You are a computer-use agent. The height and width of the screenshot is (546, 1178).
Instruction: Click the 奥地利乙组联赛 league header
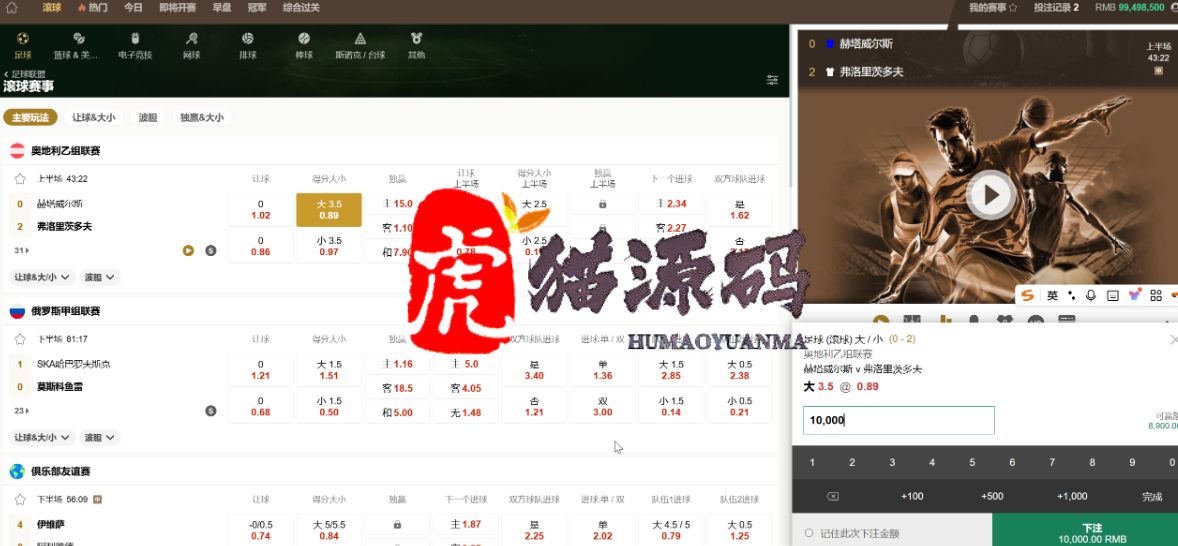pyautogui.click(x=65, y=151)
